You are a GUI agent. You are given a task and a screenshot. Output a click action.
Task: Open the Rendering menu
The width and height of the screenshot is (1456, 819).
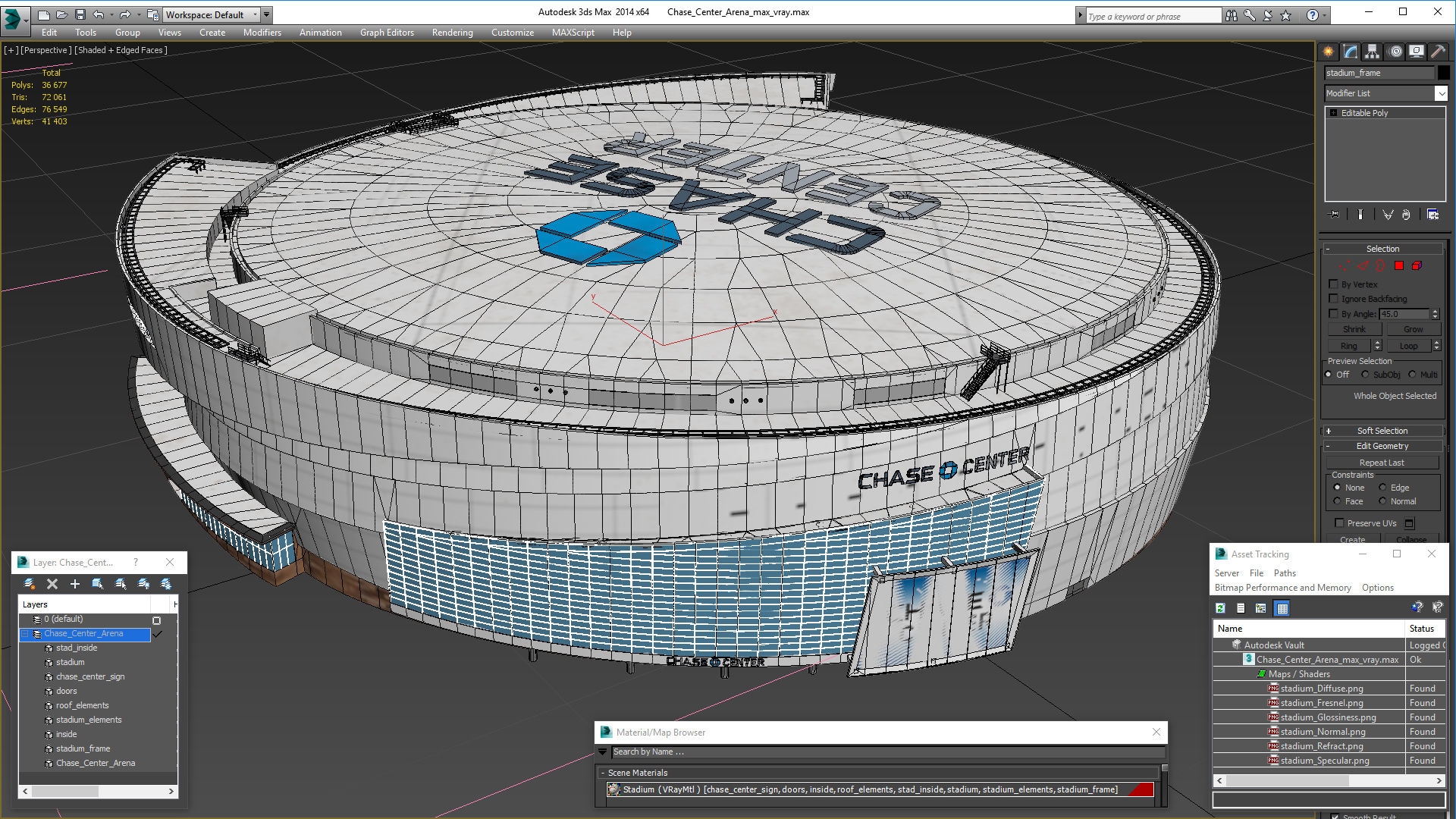[452, 33]
